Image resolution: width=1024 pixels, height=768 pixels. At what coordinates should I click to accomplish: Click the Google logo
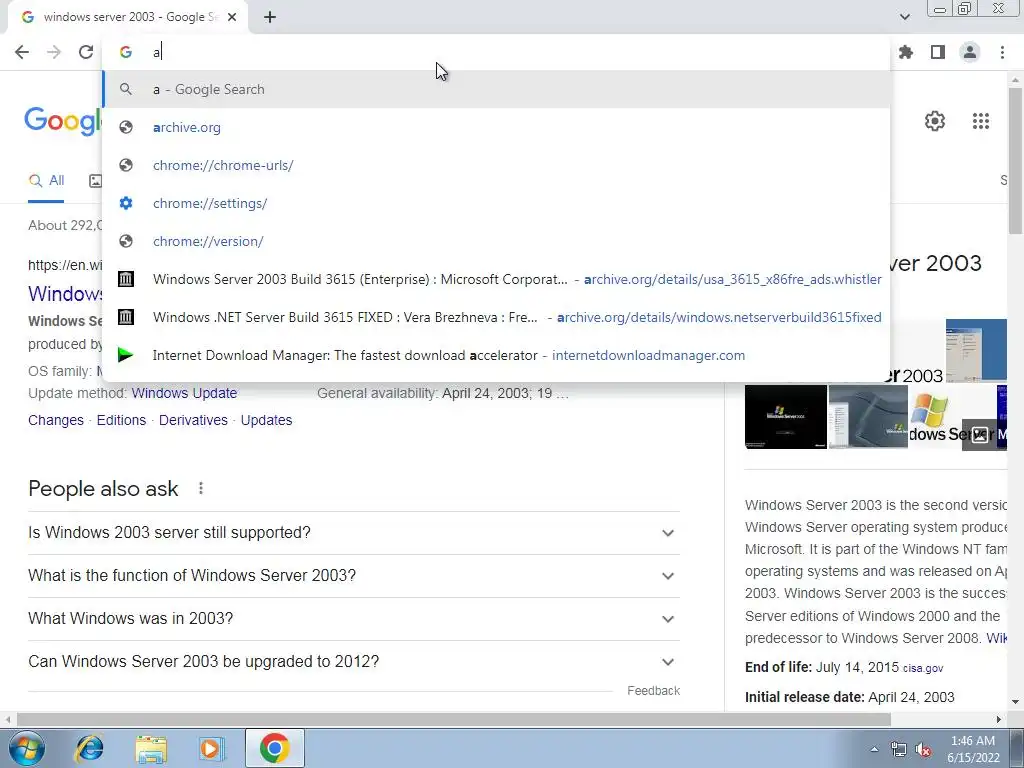pos(63,121)
